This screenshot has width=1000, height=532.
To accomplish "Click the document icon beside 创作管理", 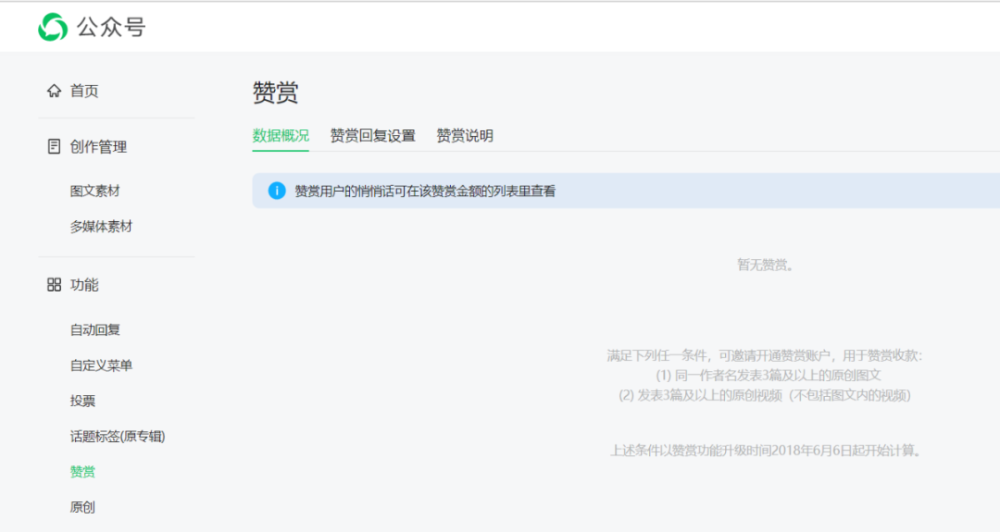I will [x=54, y=146].
